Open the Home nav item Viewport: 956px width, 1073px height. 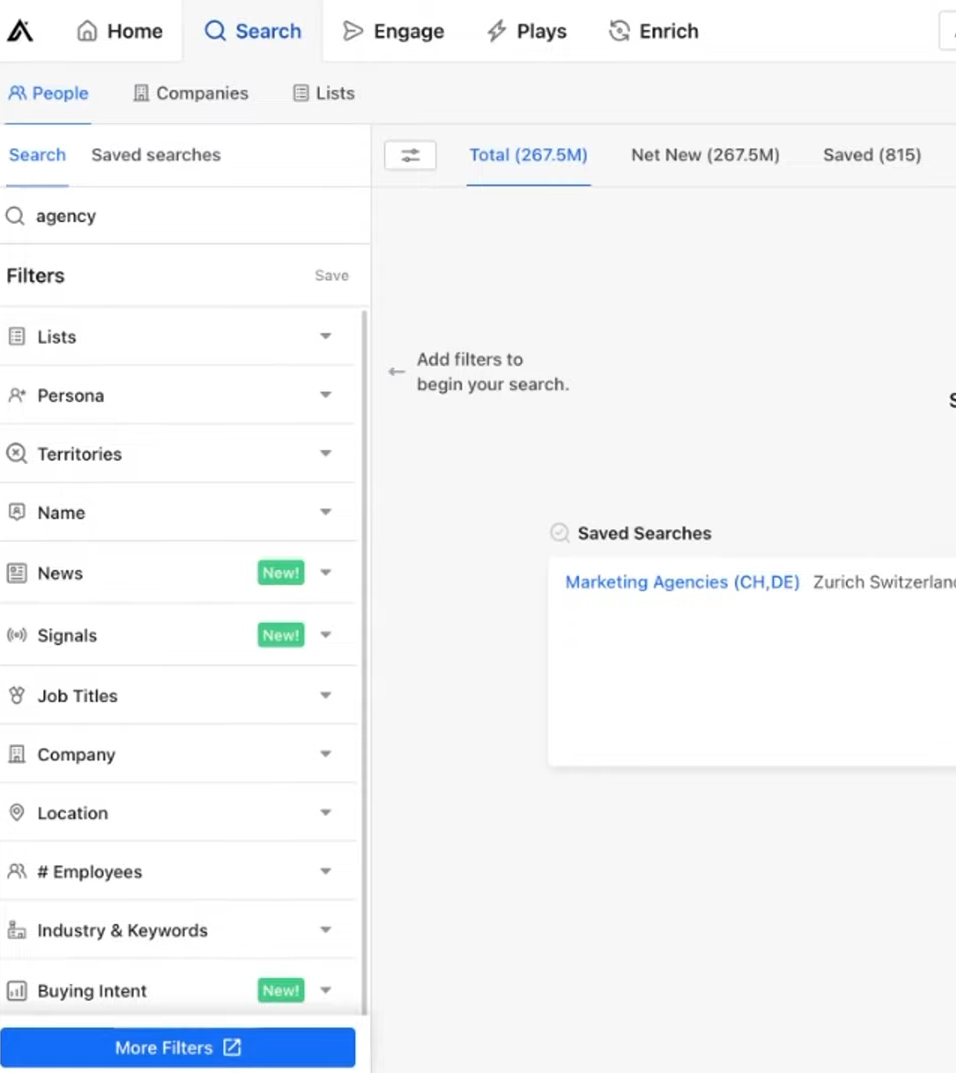click(120, 31)
